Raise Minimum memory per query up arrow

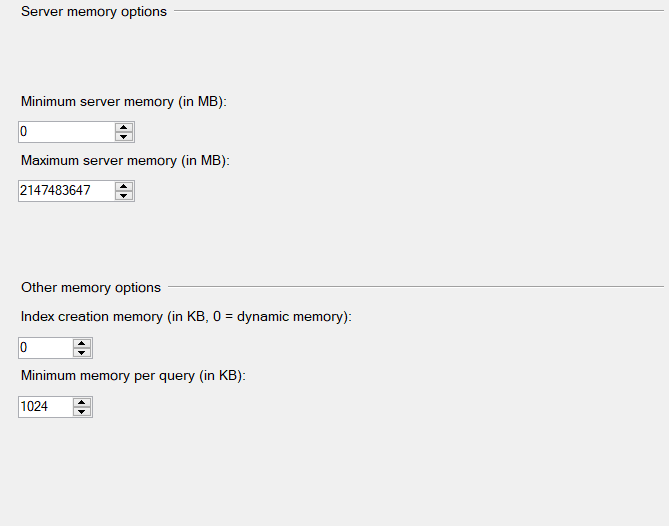[82, 402]
